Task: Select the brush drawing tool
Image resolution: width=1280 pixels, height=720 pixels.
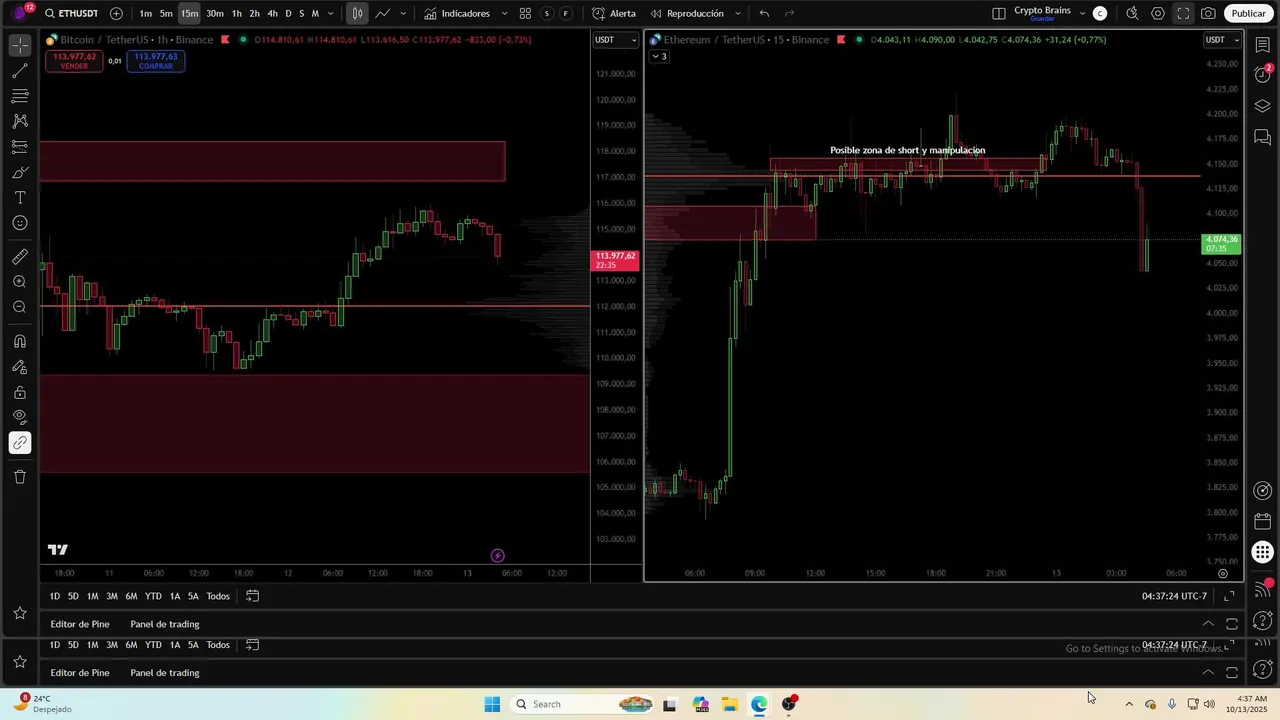Action: 20,172
